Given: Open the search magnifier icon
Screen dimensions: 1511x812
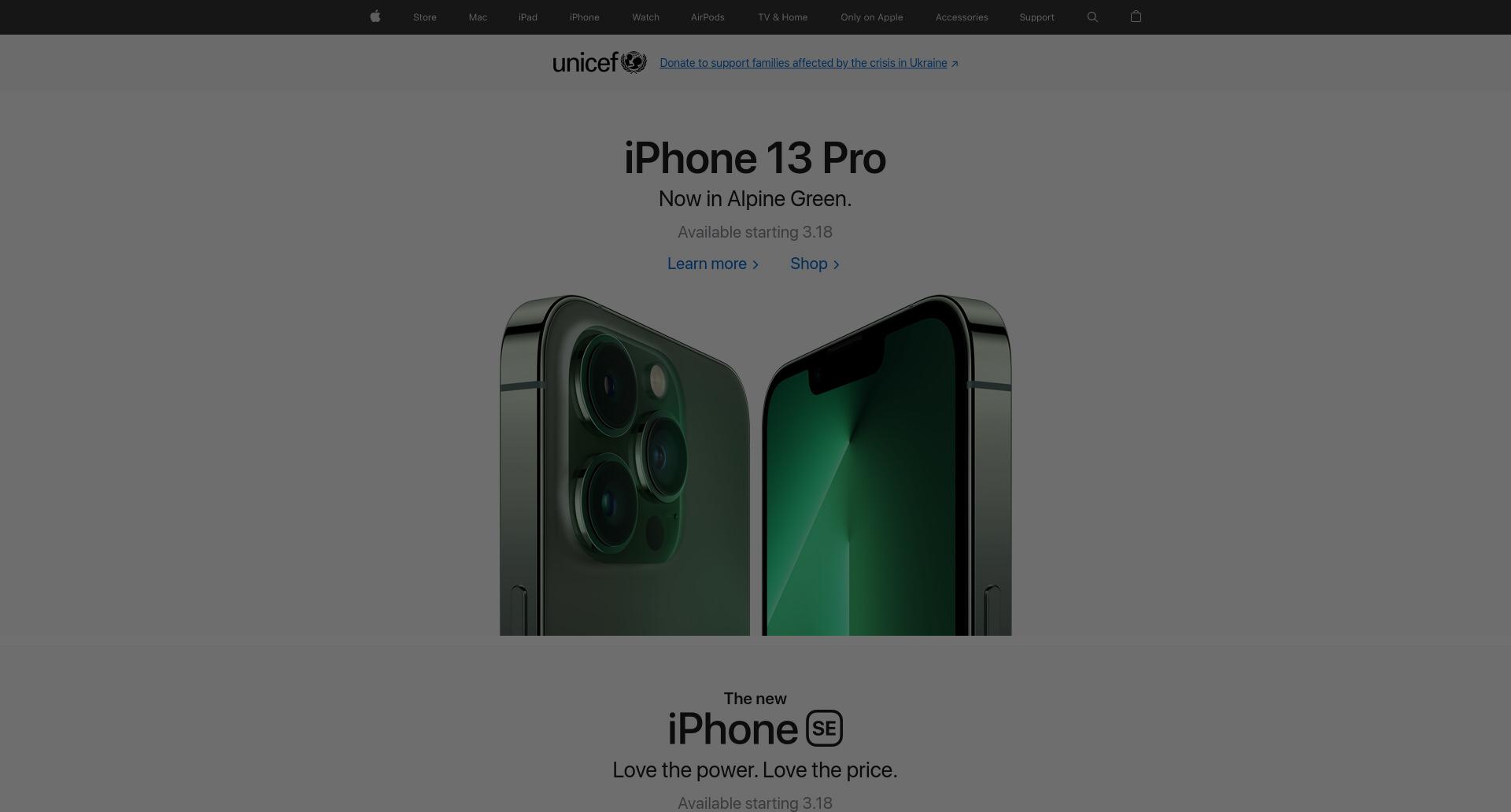Looking at the screenshot, I should click(1092, 17).
